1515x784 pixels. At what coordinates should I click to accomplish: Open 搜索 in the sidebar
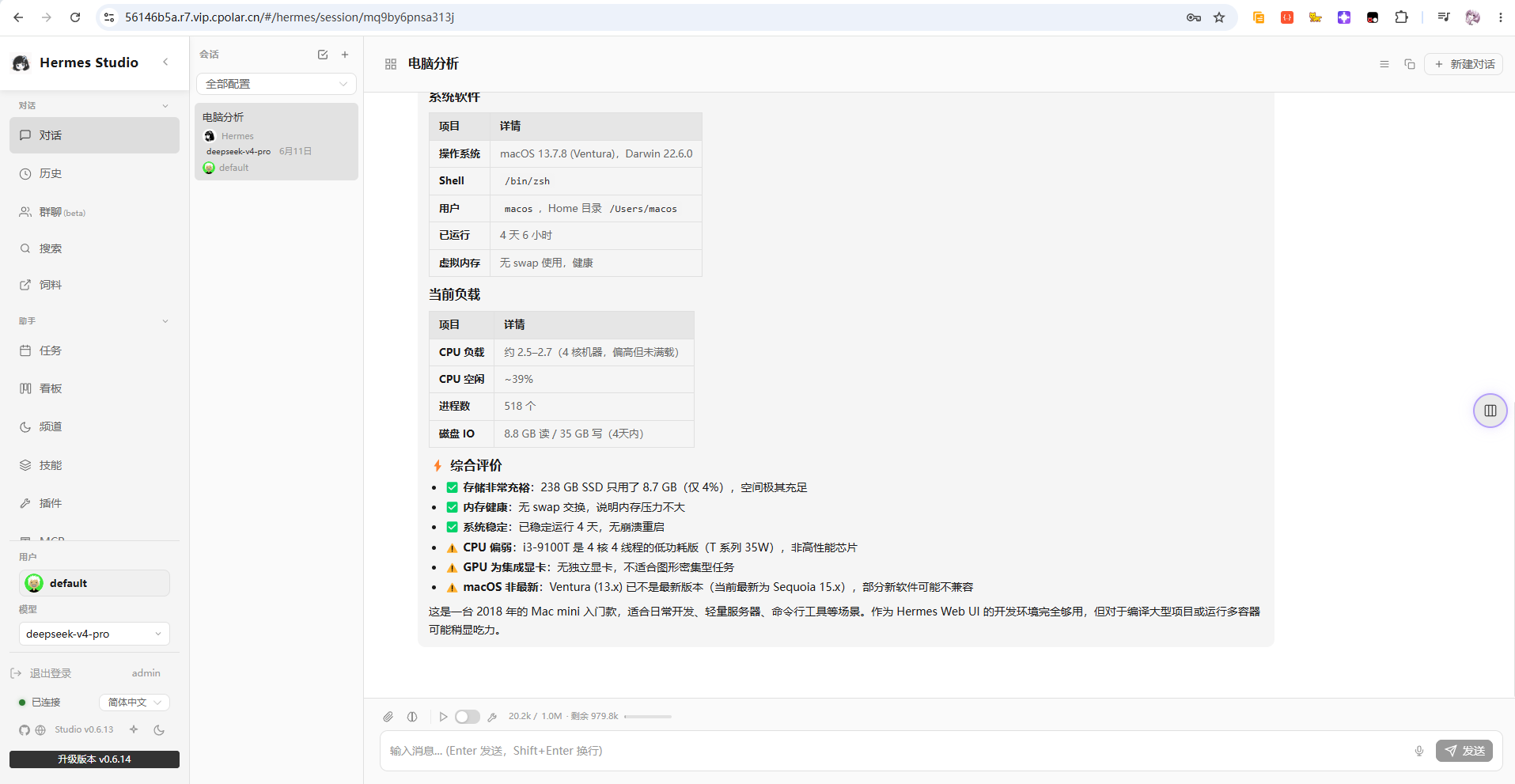(94, 248)
